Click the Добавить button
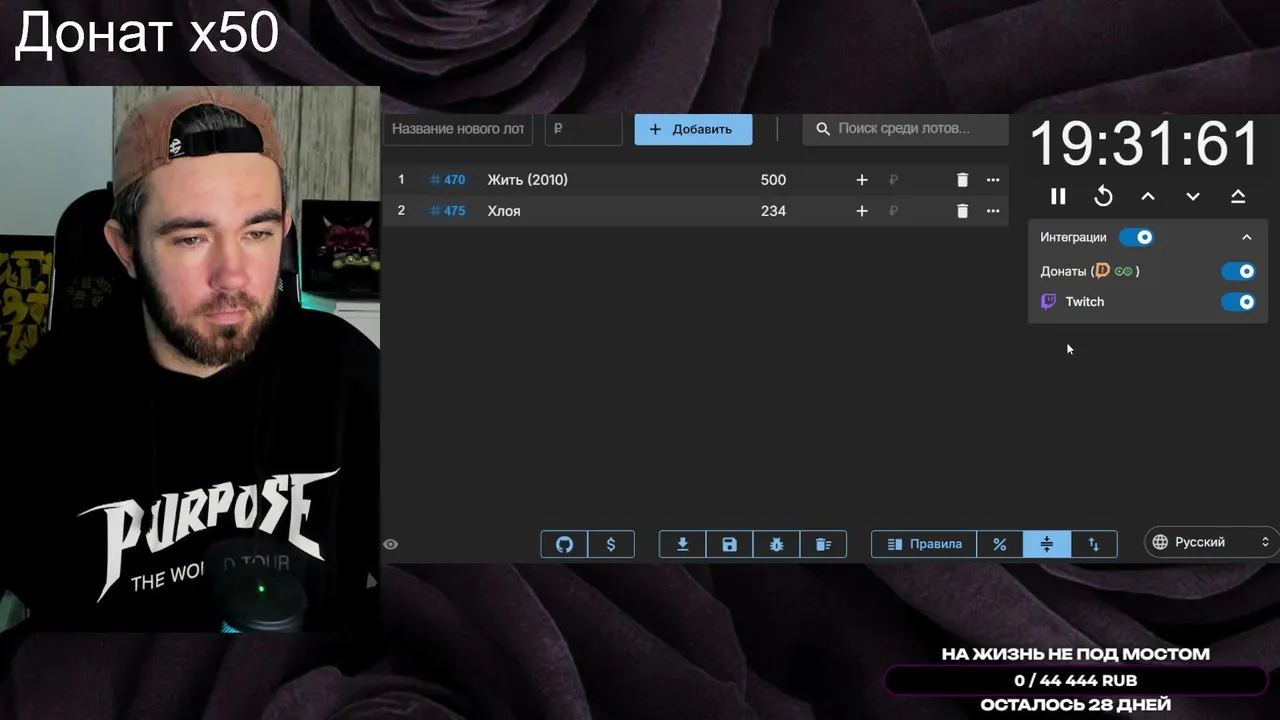 (x=693, y=129)
